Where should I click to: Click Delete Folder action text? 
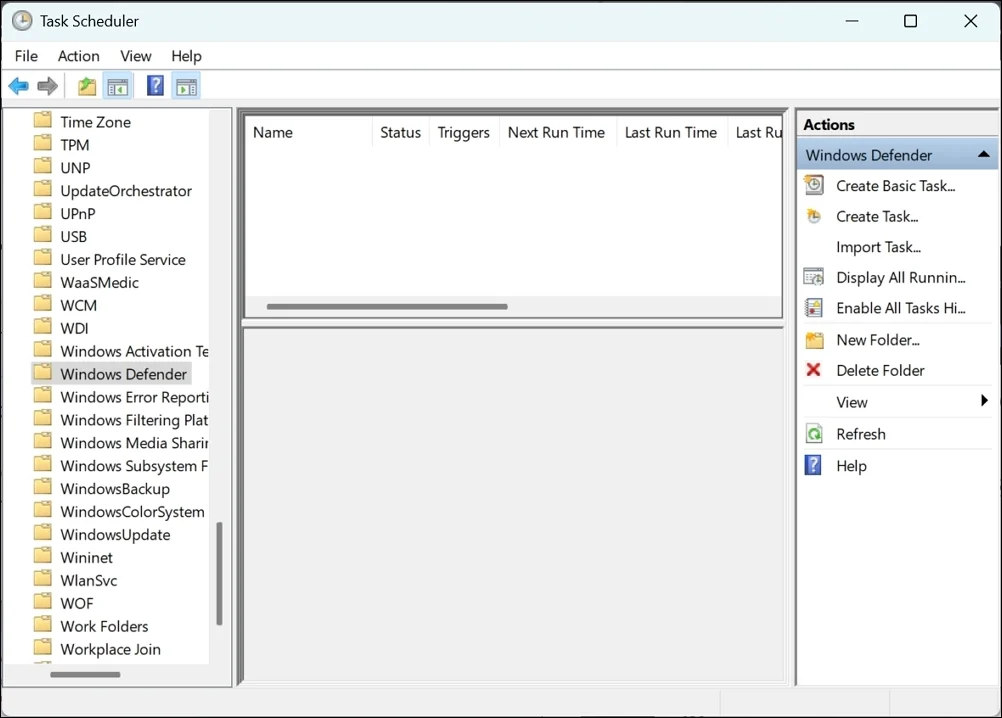point(880,370)
